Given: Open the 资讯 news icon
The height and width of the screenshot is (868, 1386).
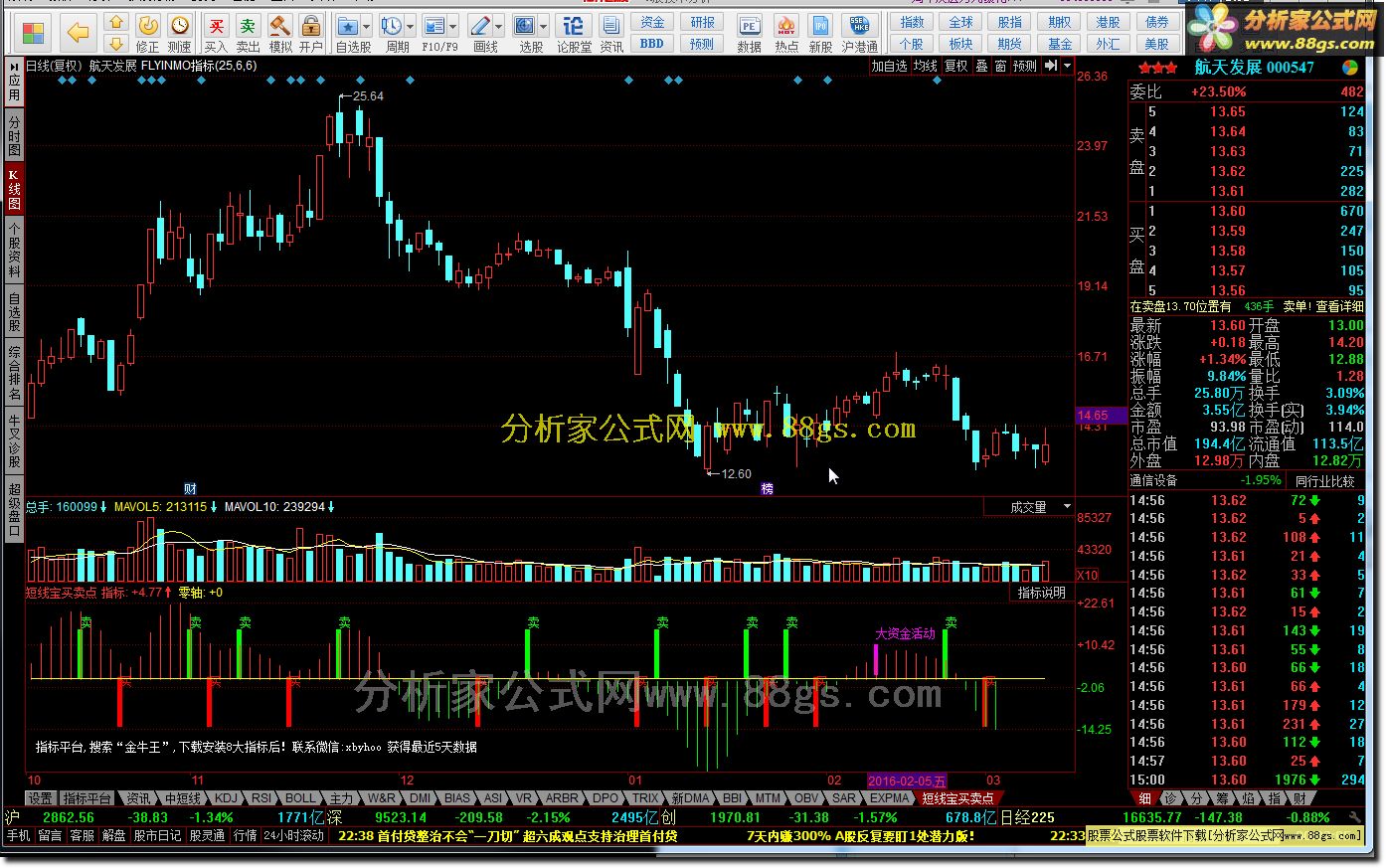Looking at the screenshot, I should pos(611,33).
